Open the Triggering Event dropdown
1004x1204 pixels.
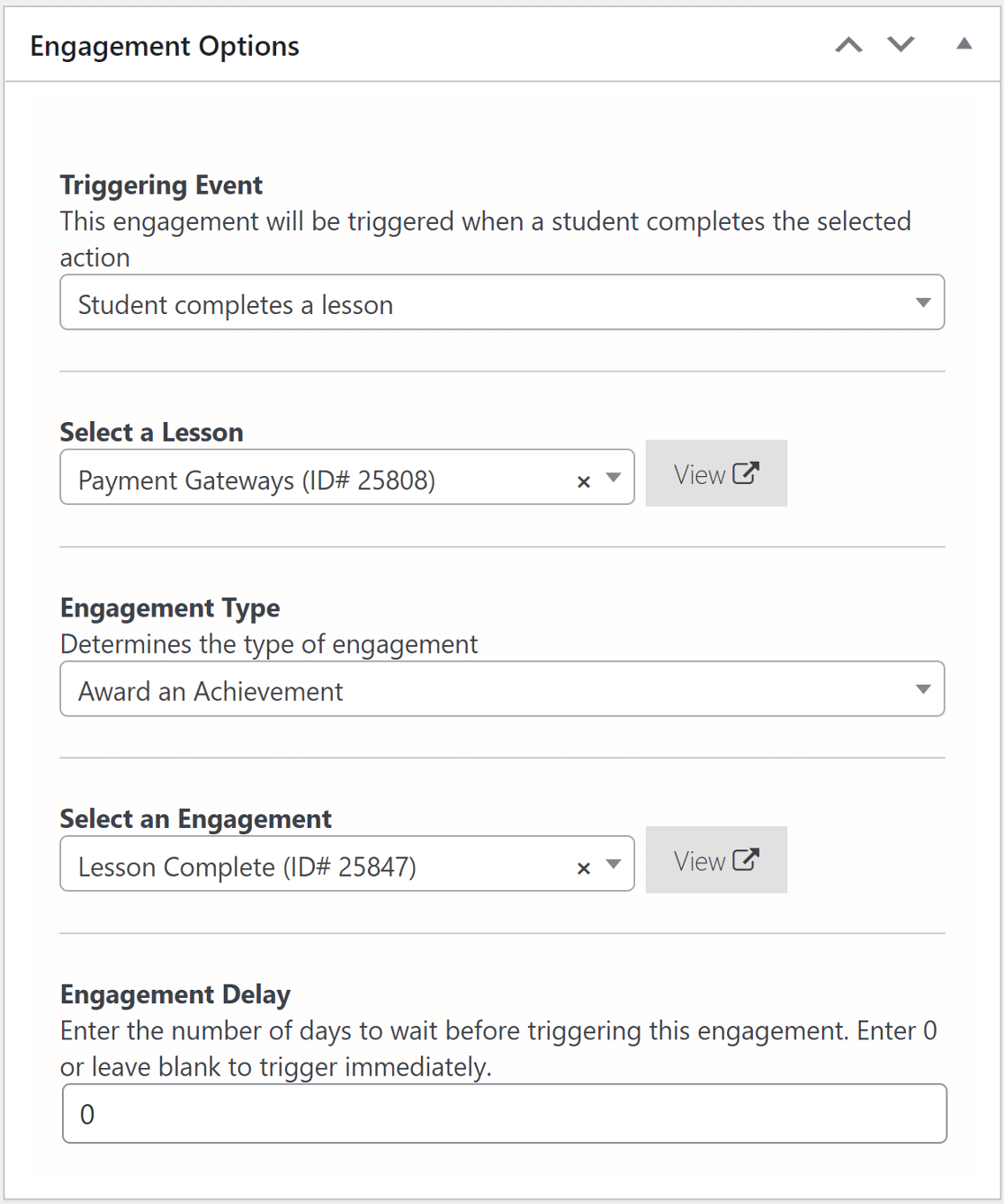point(924,303)
